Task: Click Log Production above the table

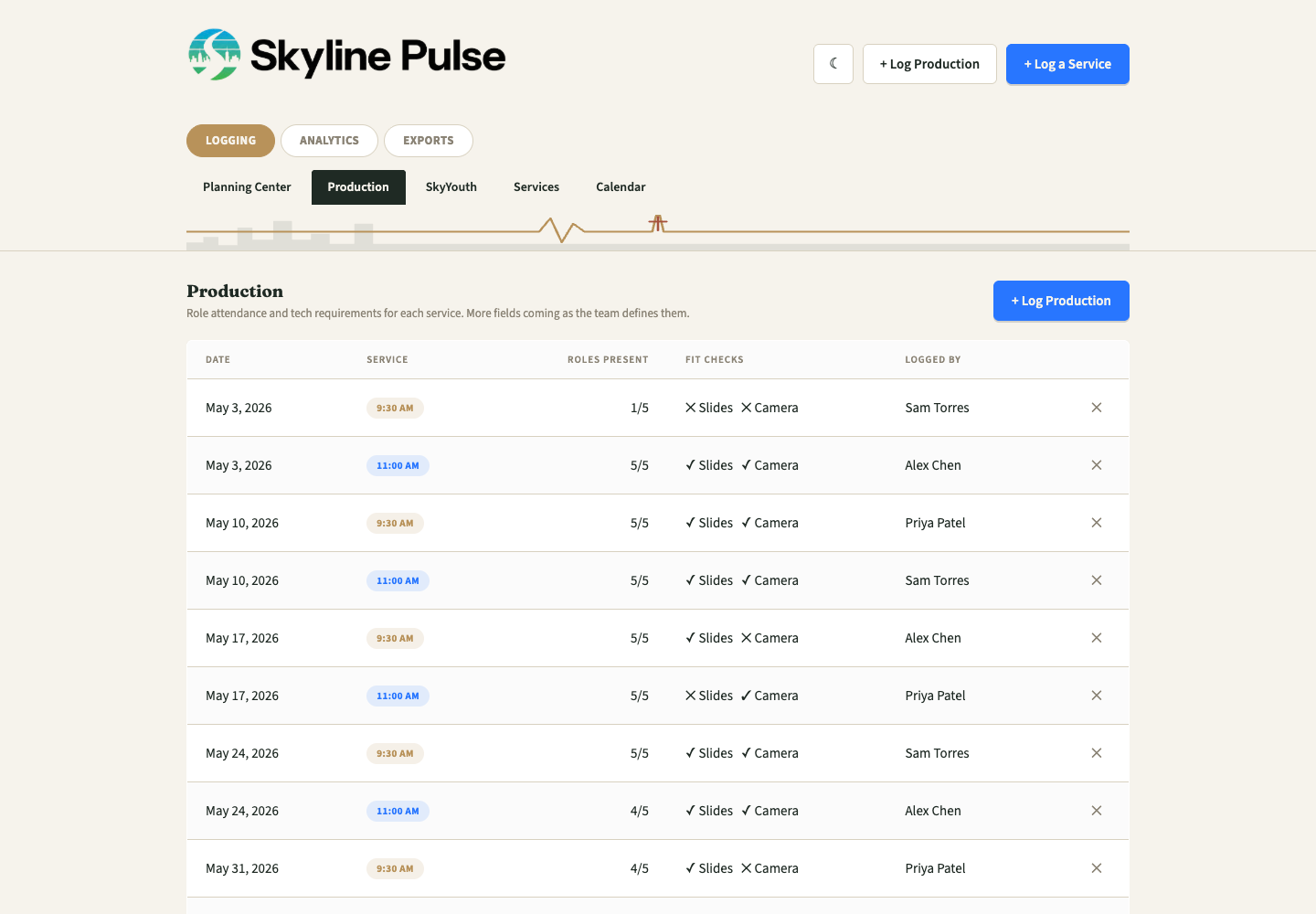Action: [1061, 301]
